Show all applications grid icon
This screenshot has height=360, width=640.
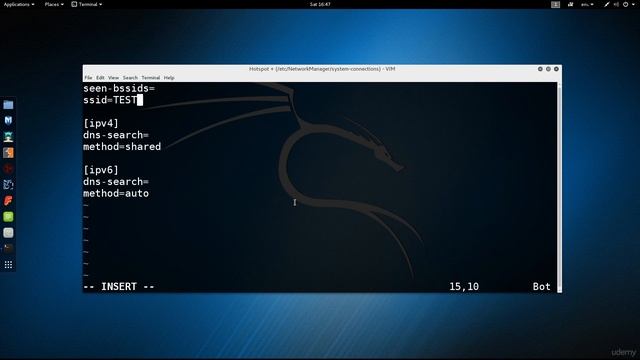tap(8, 265)
